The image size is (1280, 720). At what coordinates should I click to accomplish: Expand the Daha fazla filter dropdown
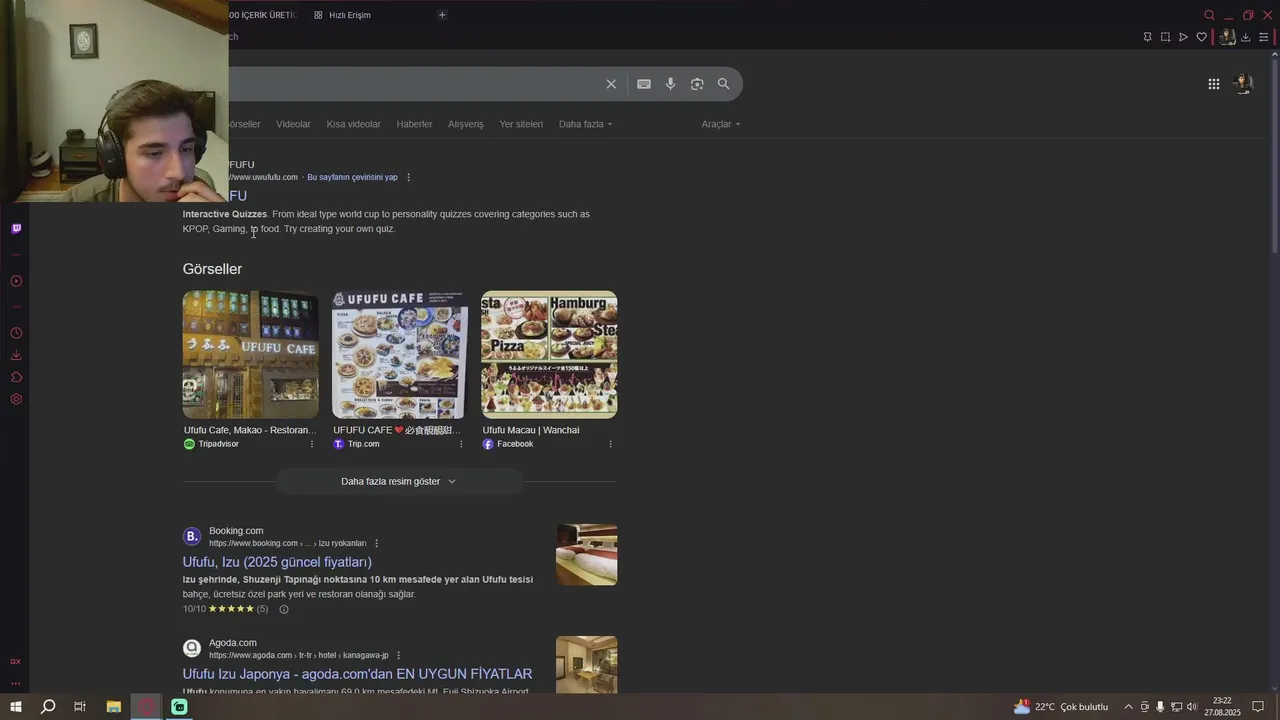coord(585,124)
